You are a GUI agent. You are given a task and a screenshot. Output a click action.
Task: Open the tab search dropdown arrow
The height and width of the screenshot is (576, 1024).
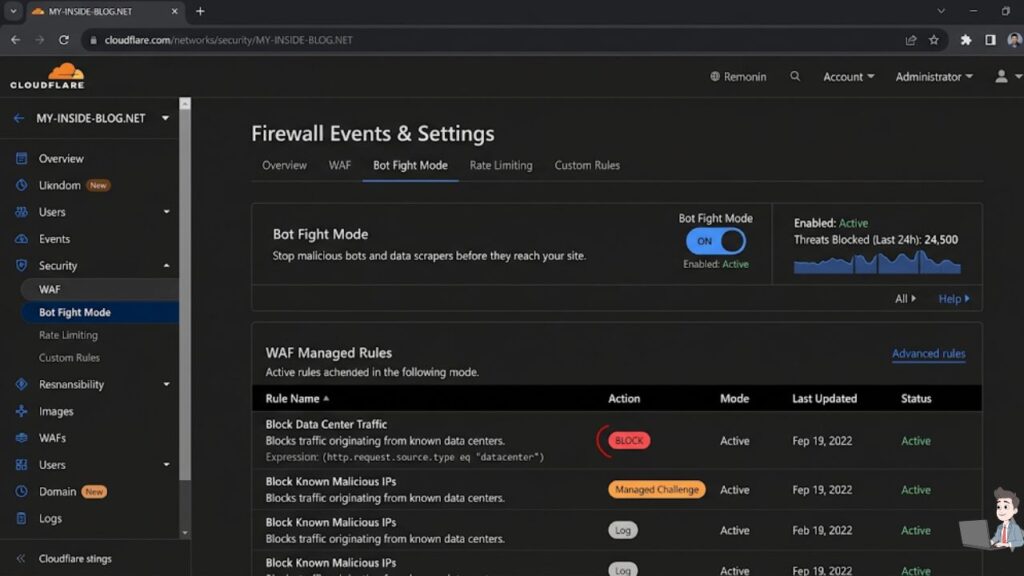[13, 11]
